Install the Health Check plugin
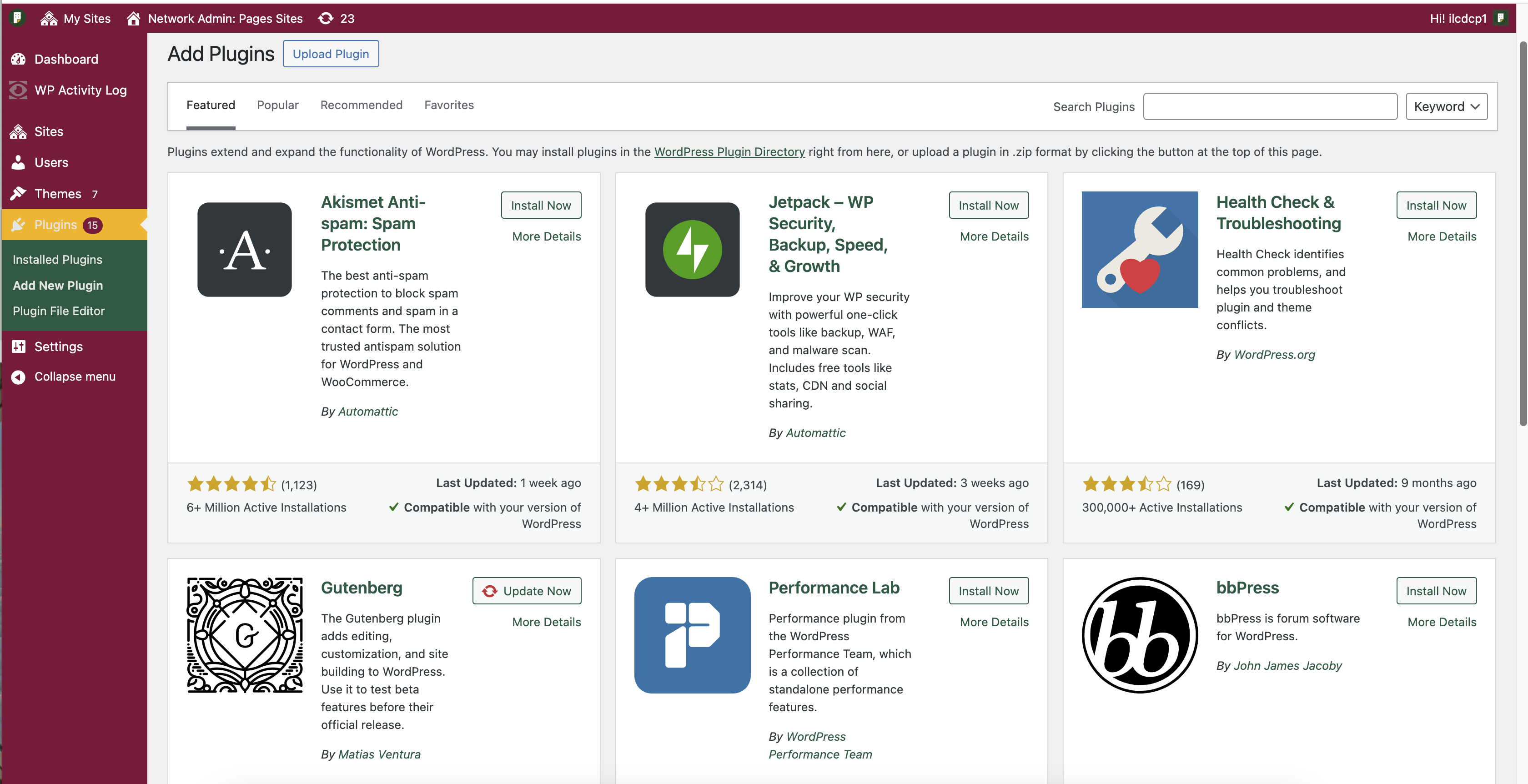1528x784 pixels. (x=1436, y=205)
